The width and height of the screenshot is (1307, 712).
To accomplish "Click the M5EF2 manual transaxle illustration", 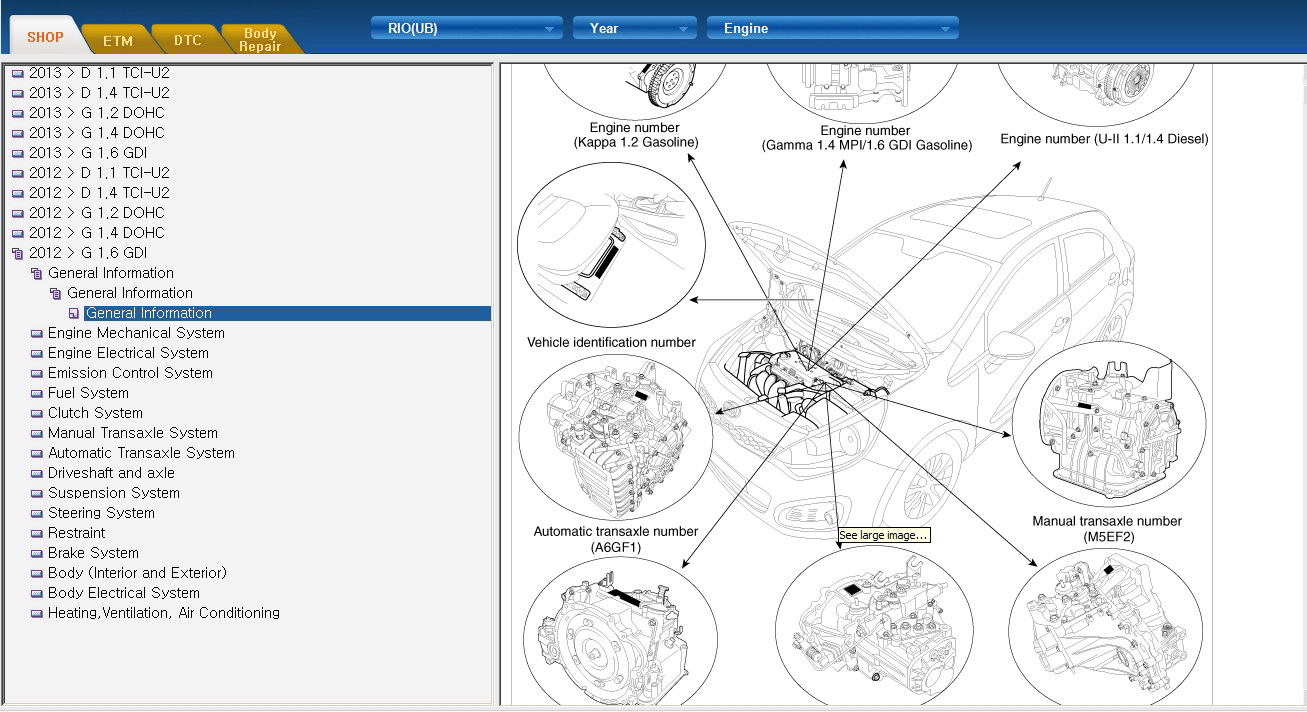I will click(1109, 423).
